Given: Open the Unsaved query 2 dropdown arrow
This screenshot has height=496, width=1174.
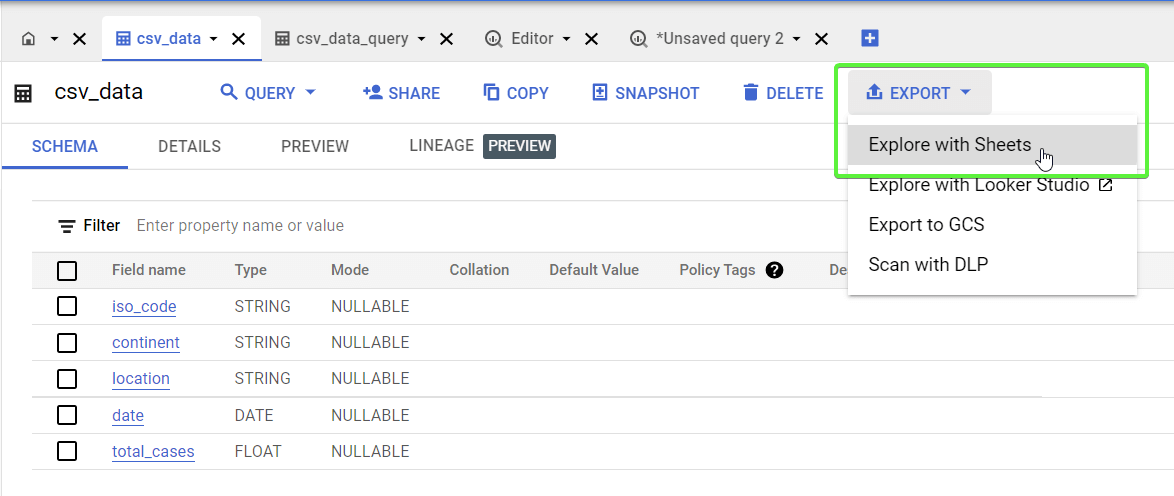Looking at the screenshot, I should (x=796, y=39).
